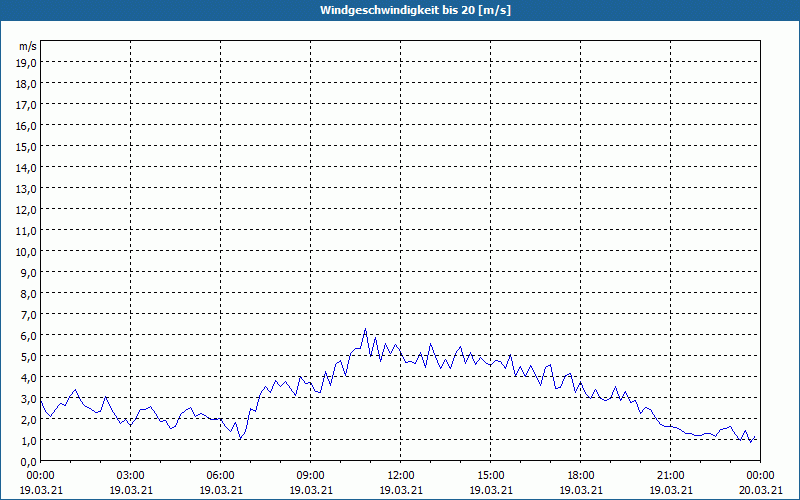The height and width of the screenshot is (500, 800).
Task: Select the "06:00" x-axis time label
Action: (x=220, y=476)
